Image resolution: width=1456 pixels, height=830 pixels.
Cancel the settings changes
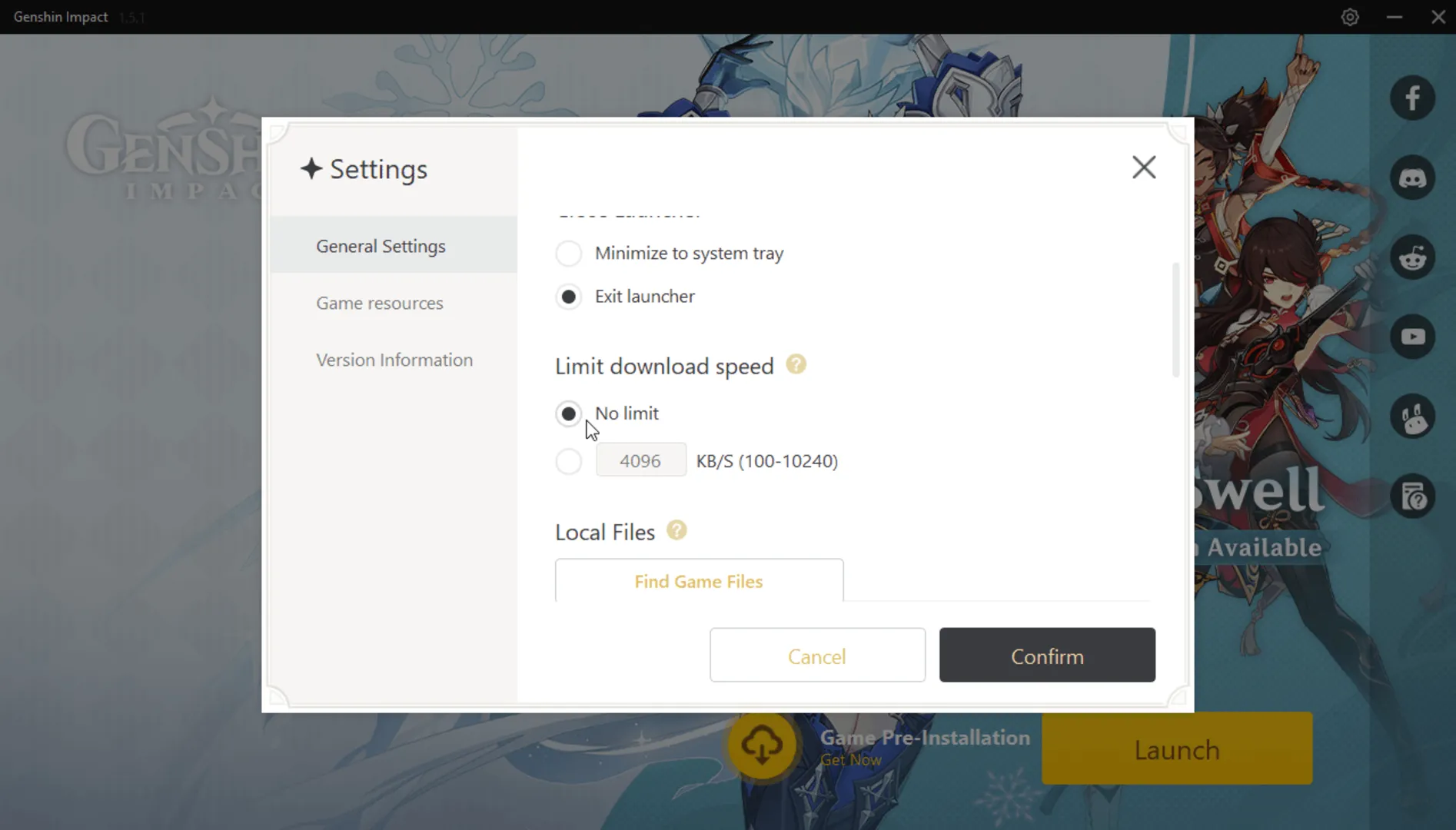pos(817,656)
